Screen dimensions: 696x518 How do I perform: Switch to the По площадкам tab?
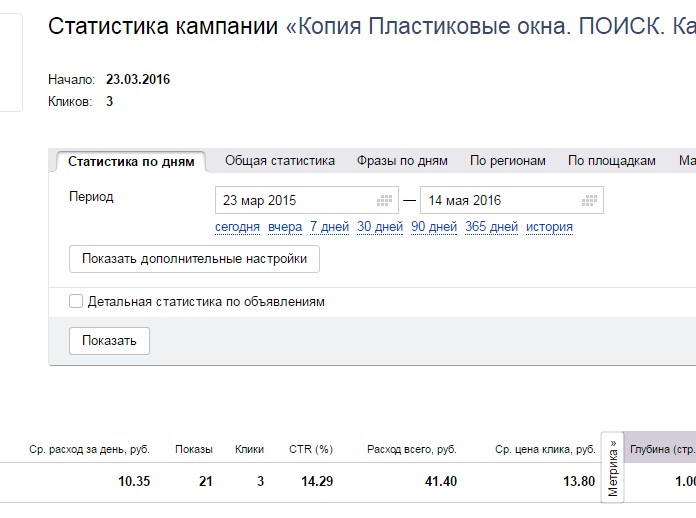tap(611, 161)
